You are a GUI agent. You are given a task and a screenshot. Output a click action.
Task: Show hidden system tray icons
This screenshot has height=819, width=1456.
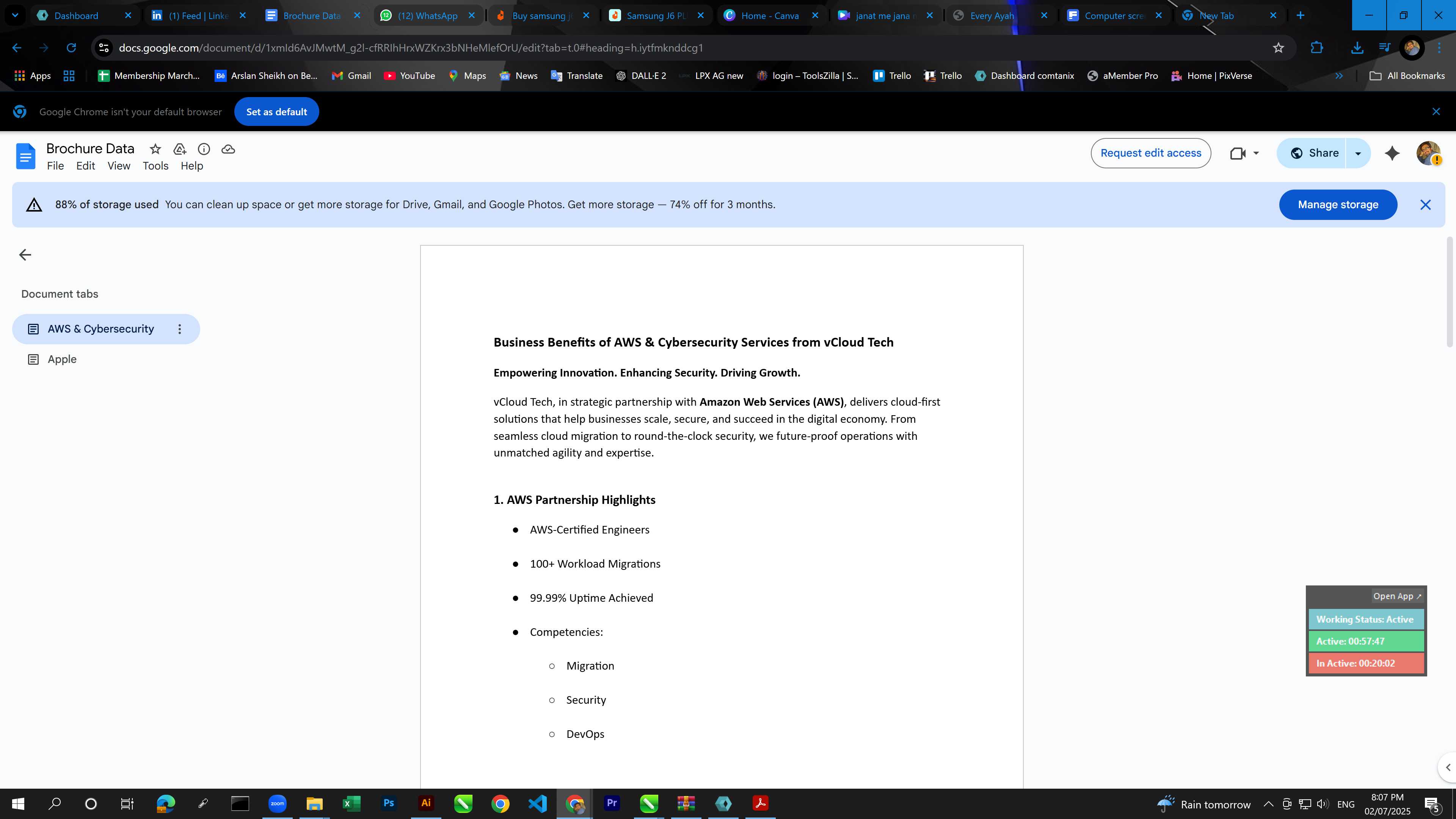1268,804
